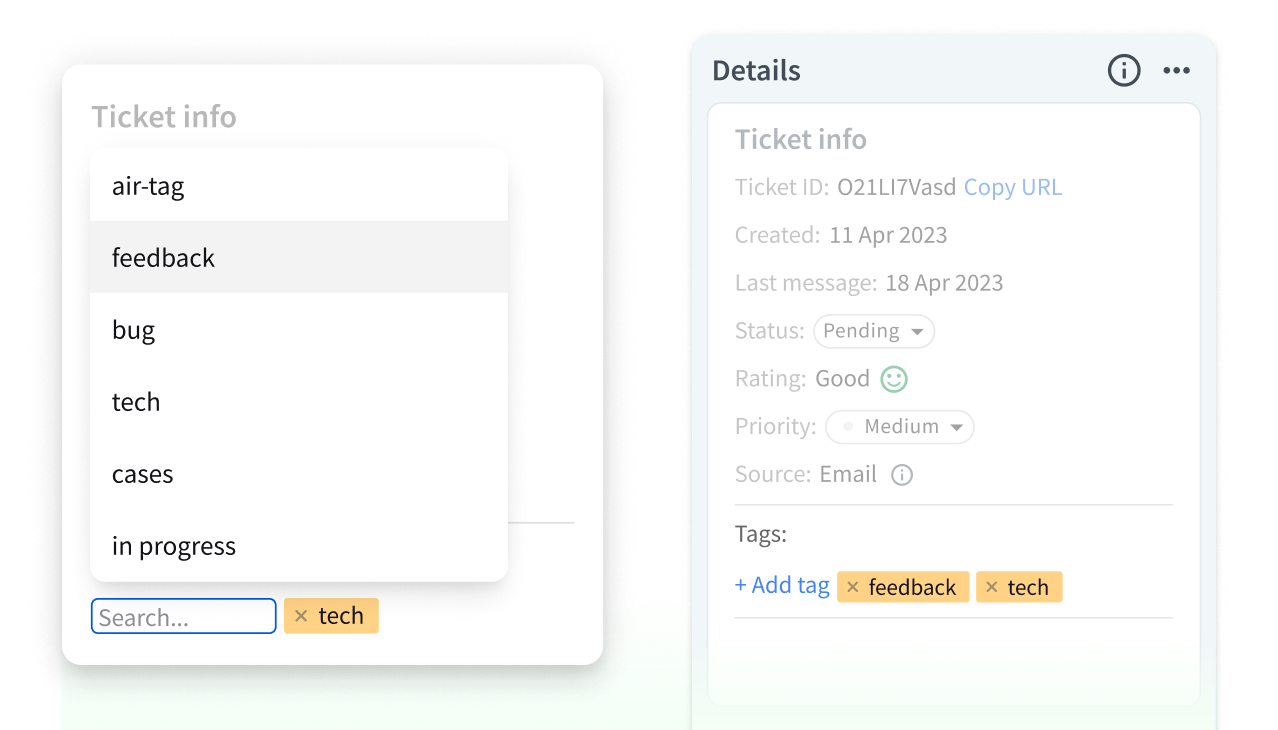The image size is (1278, 730).
Task: Click the Search input field
Action: (183, 615)
